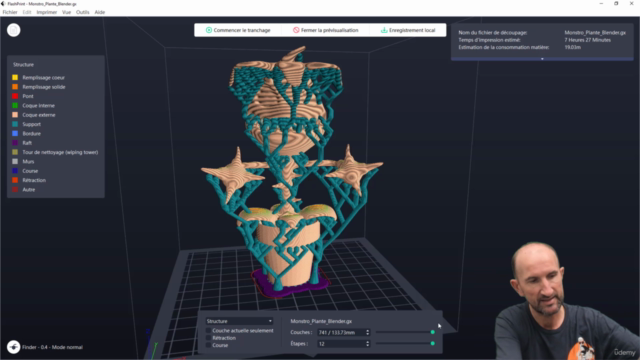The width and height of the screenshot is (640, 360).
Task: Click the Étapes value field
Action: point(341,344)
